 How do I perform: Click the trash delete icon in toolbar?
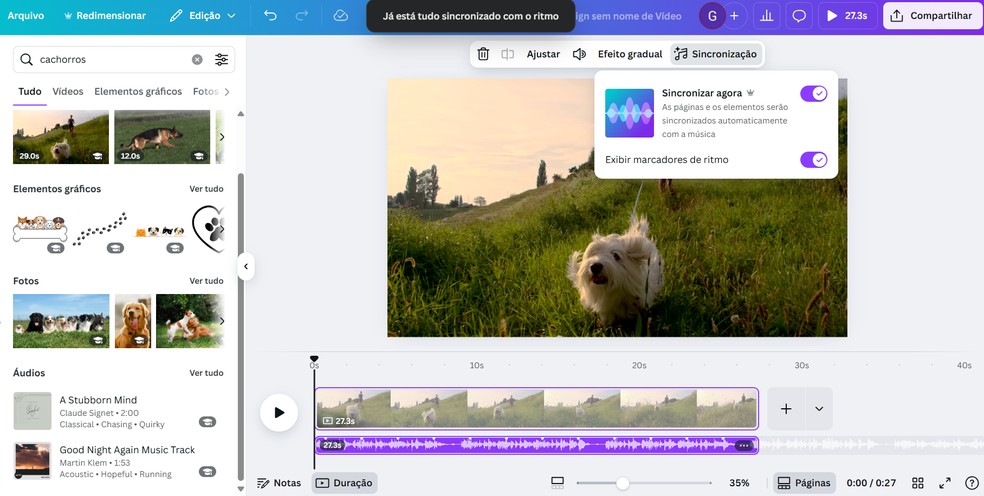(x=483, y=54)
